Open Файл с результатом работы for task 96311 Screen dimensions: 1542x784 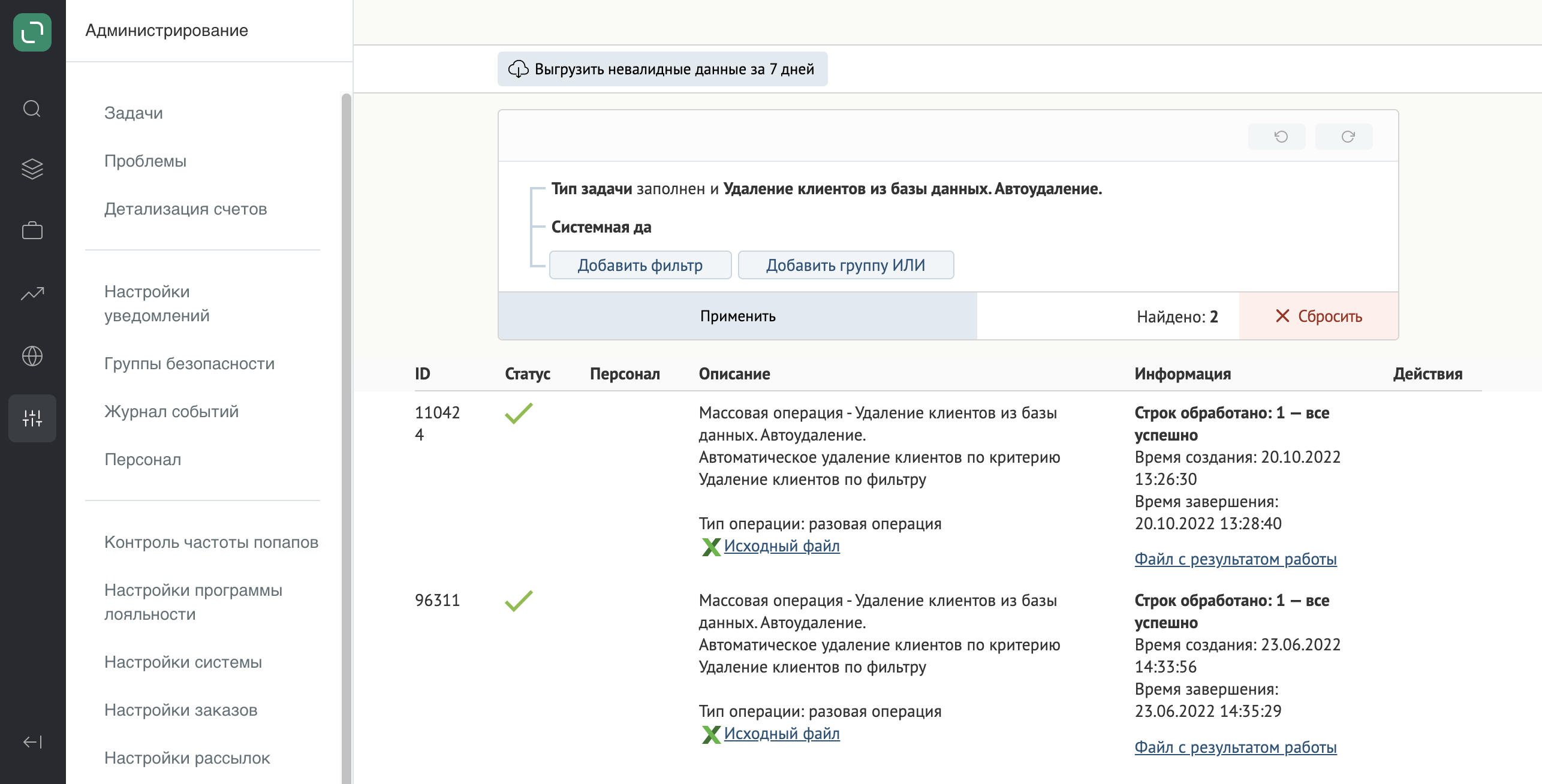(x=1236, y=747)
